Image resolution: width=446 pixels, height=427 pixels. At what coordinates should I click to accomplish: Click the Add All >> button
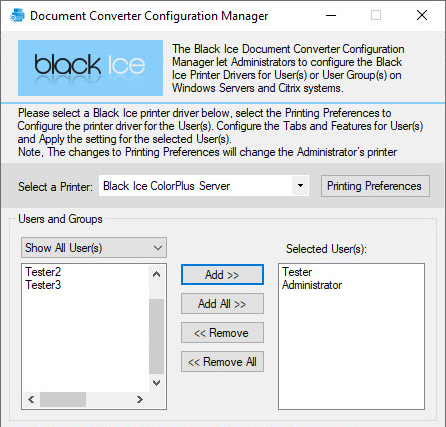222,304
